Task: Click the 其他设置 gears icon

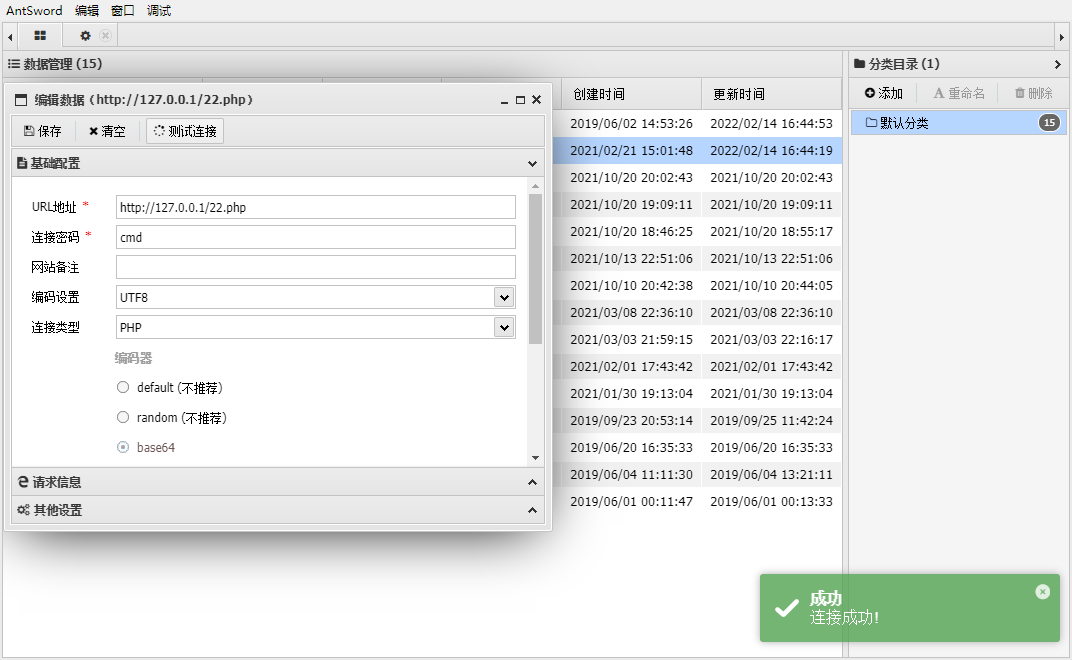Action: click(23, 510)
